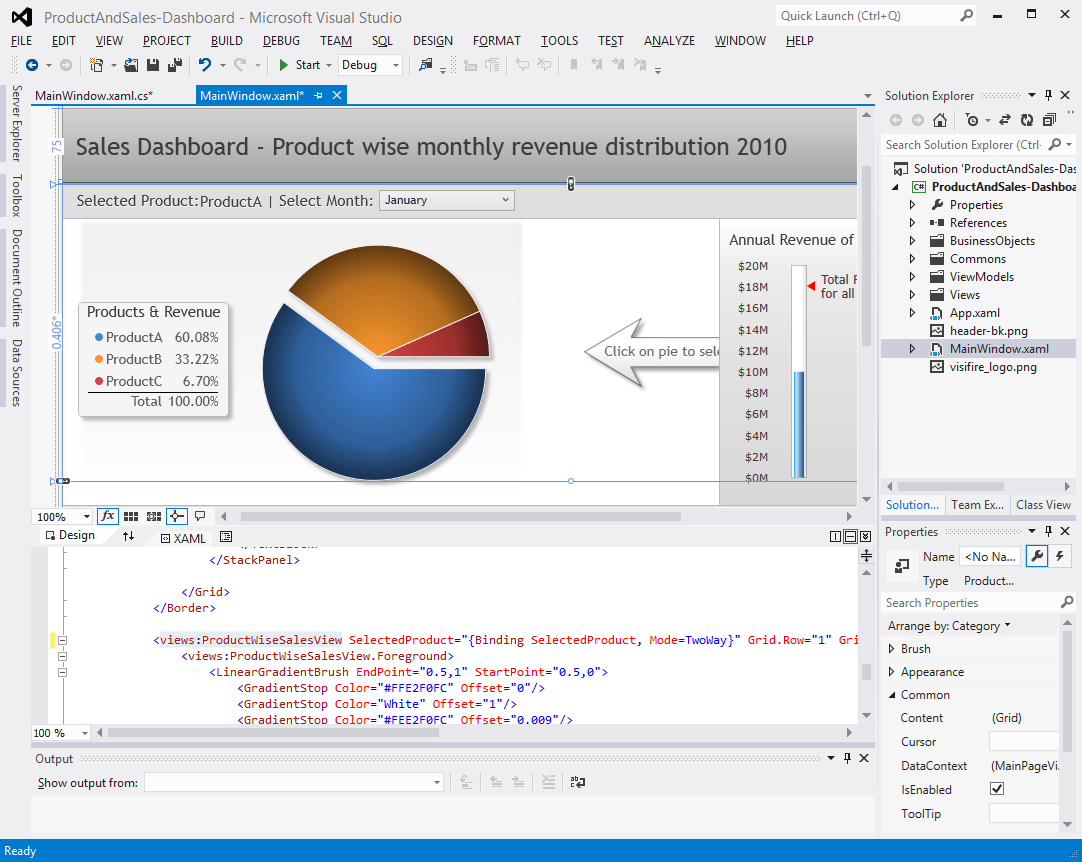The image size is (1082, 862).
Task: Open the ANALYZE menu
Action: click(x=668, y=41)
